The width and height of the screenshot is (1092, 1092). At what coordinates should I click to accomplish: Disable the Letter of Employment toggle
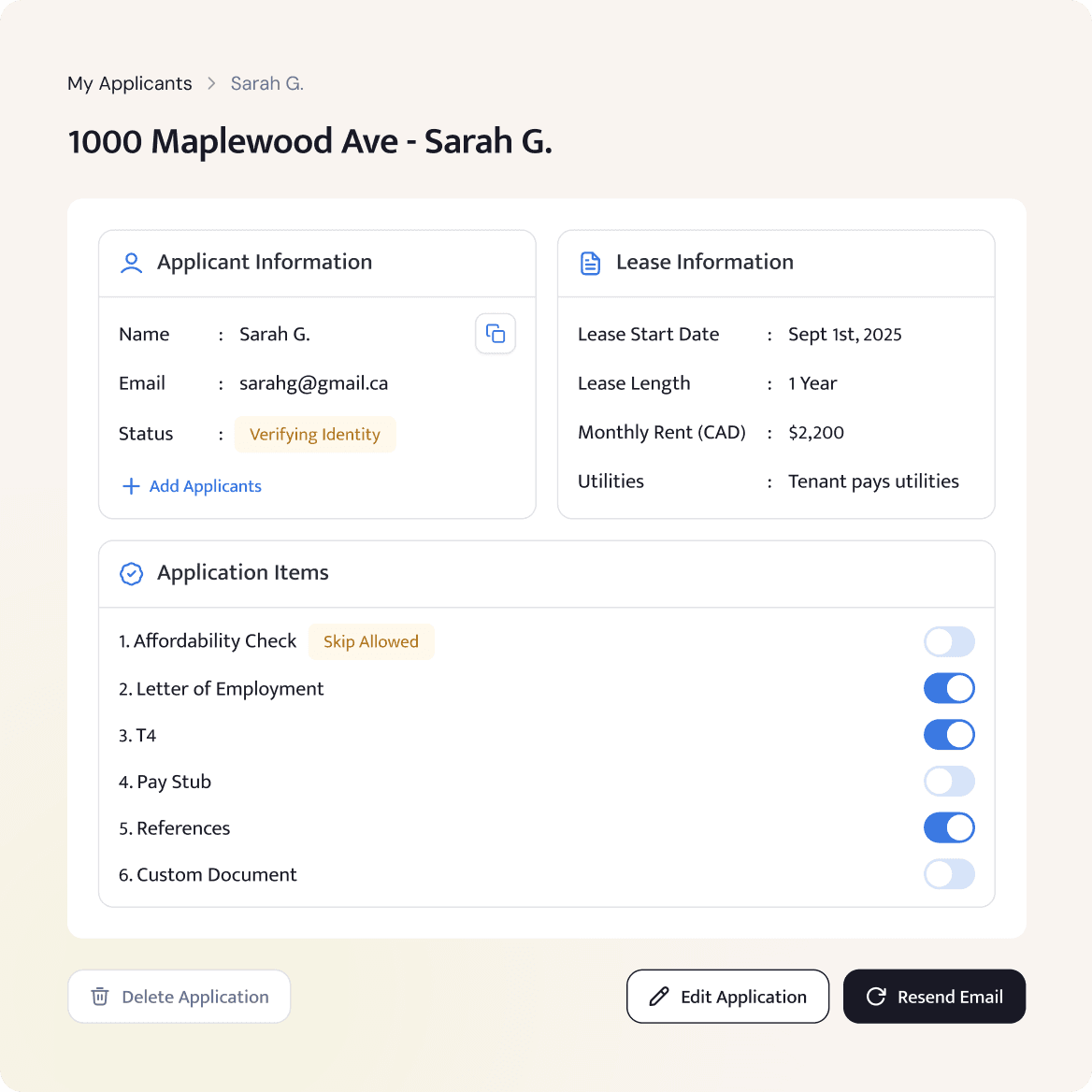click(x=949, y=689)
